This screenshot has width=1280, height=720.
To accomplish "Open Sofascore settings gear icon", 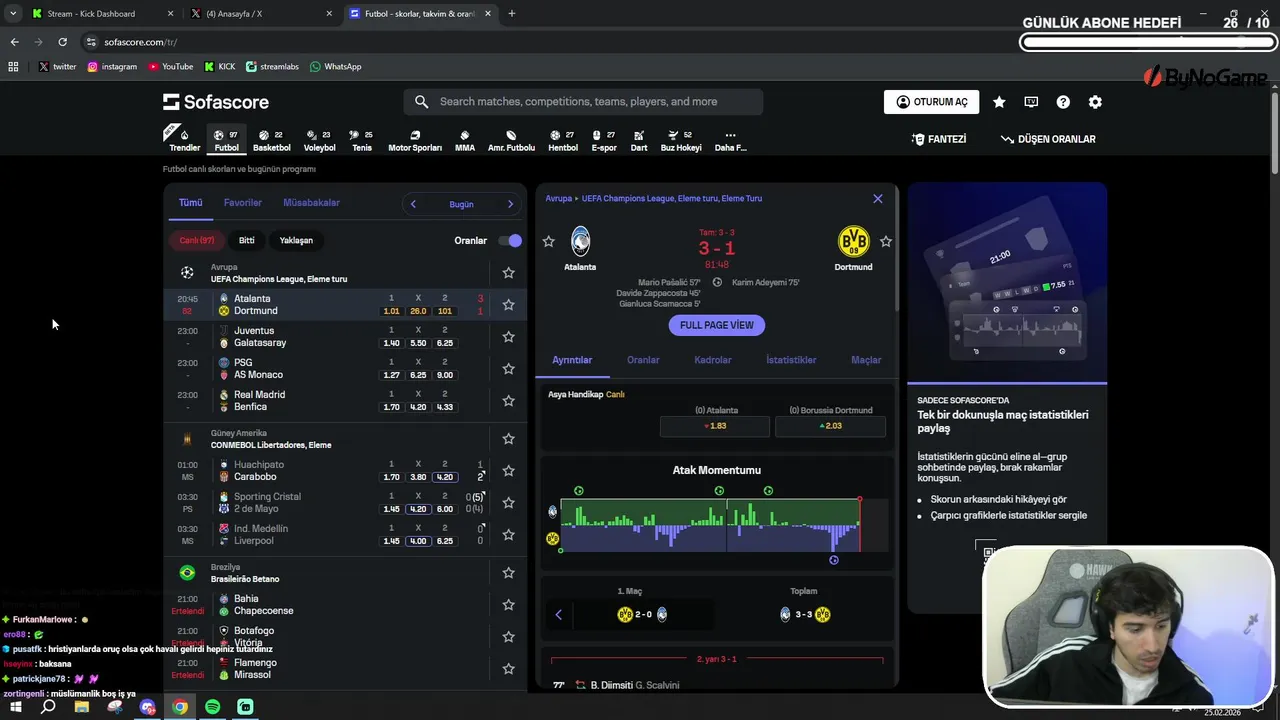I will coord(1095,102).
